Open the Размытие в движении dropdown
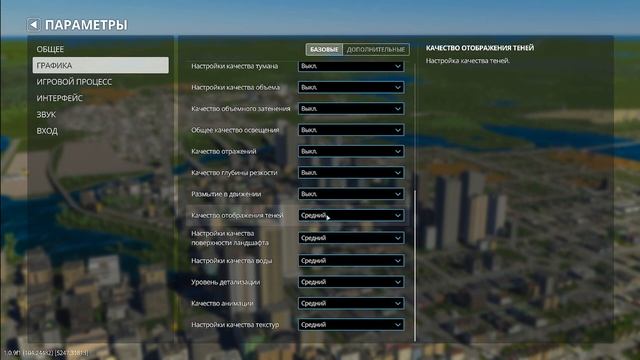 click(351, 194)
